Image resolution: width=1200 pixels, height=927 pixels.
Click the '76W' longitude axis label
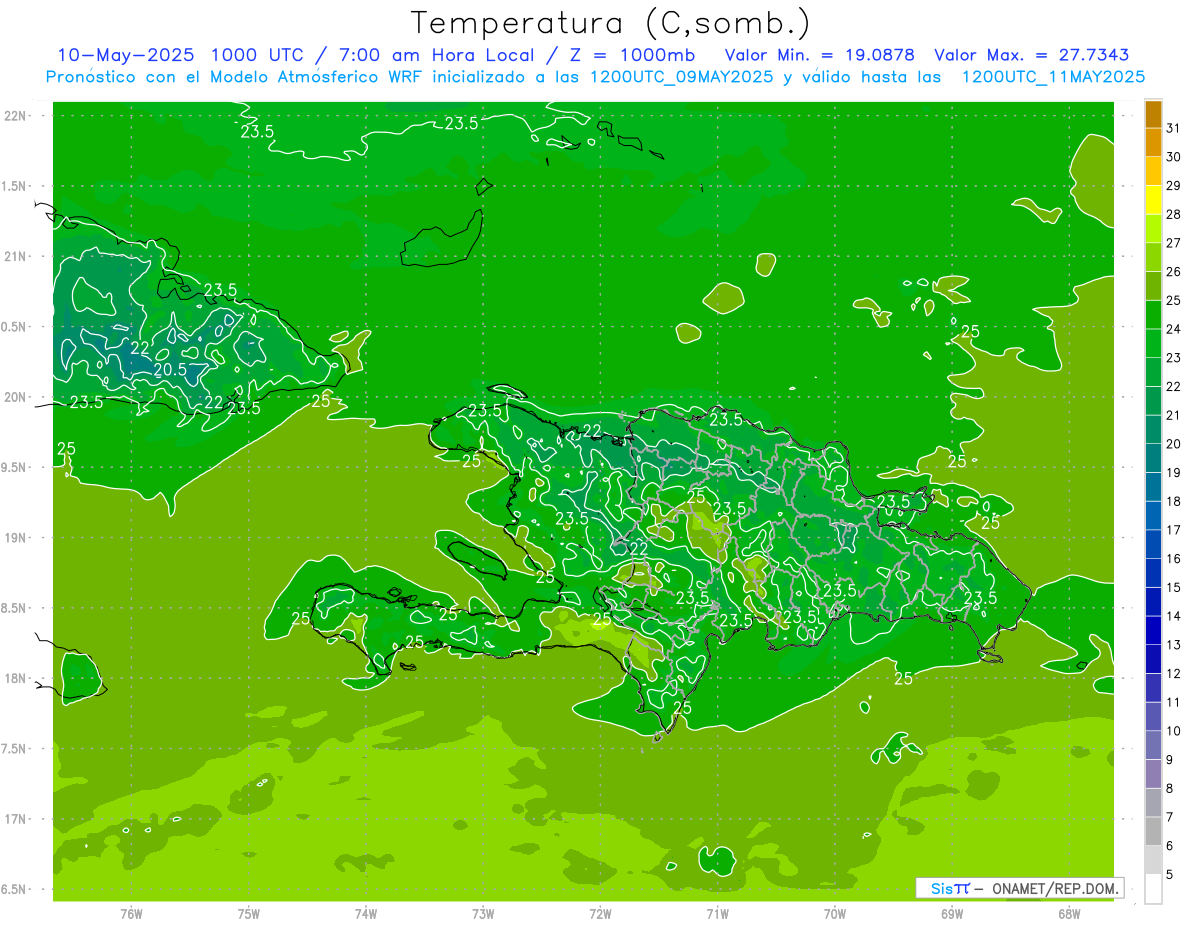click(131, 914)
